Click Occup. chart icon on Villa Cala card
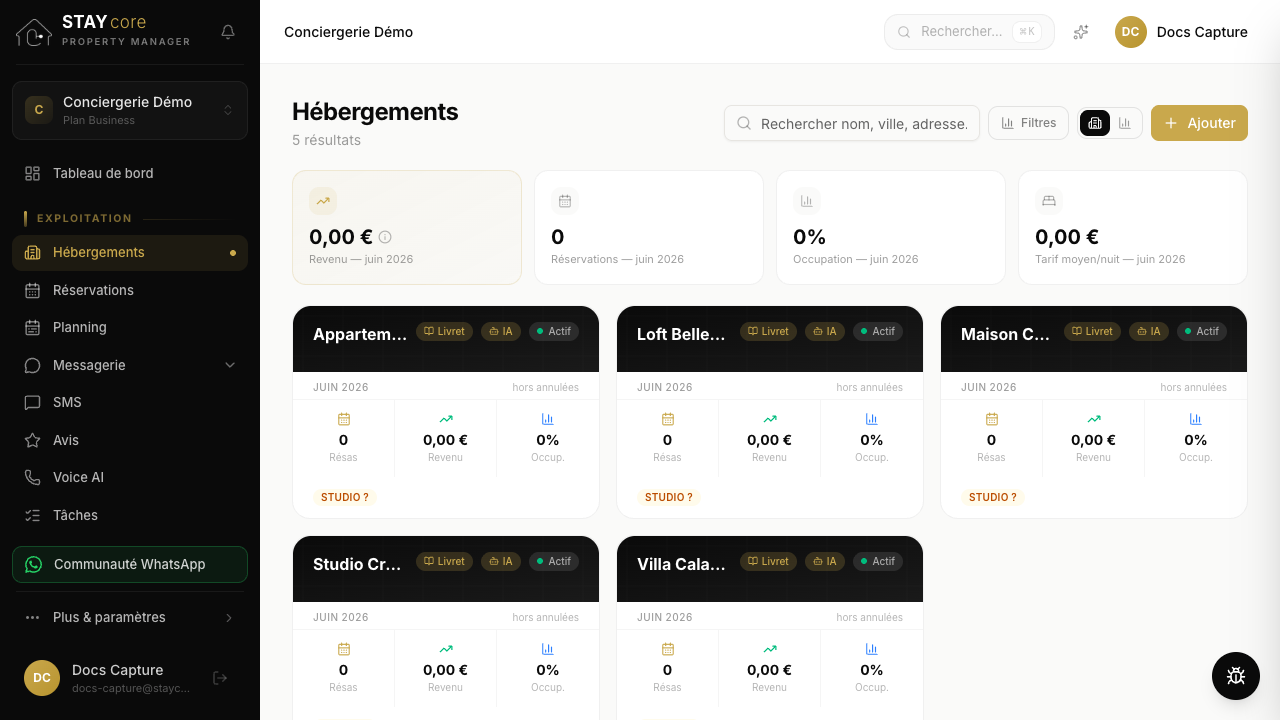Image resolution: width=1280 pixels, height=720 pixels. 872,649
